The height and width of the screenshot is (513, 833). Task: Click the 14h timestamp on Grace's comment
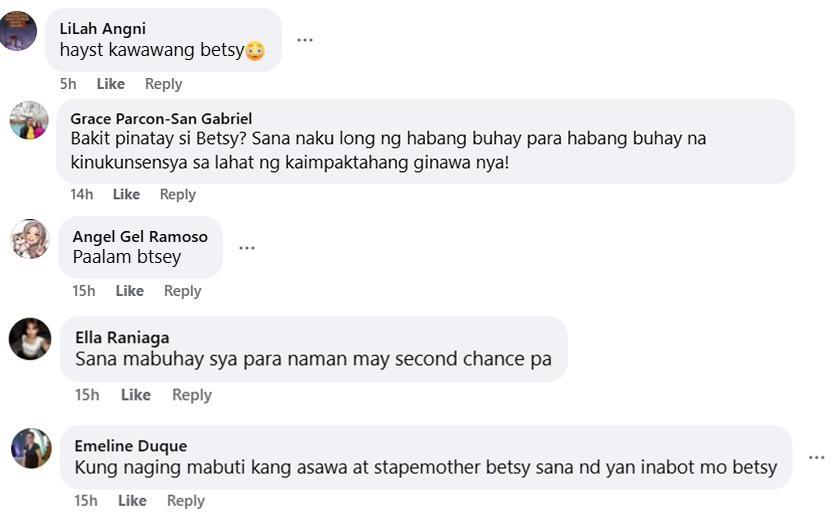(81, 194)
